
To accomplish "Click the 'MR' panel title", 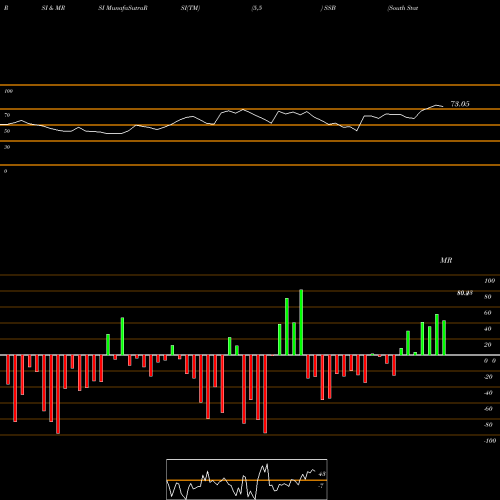I will click(446, 260).
